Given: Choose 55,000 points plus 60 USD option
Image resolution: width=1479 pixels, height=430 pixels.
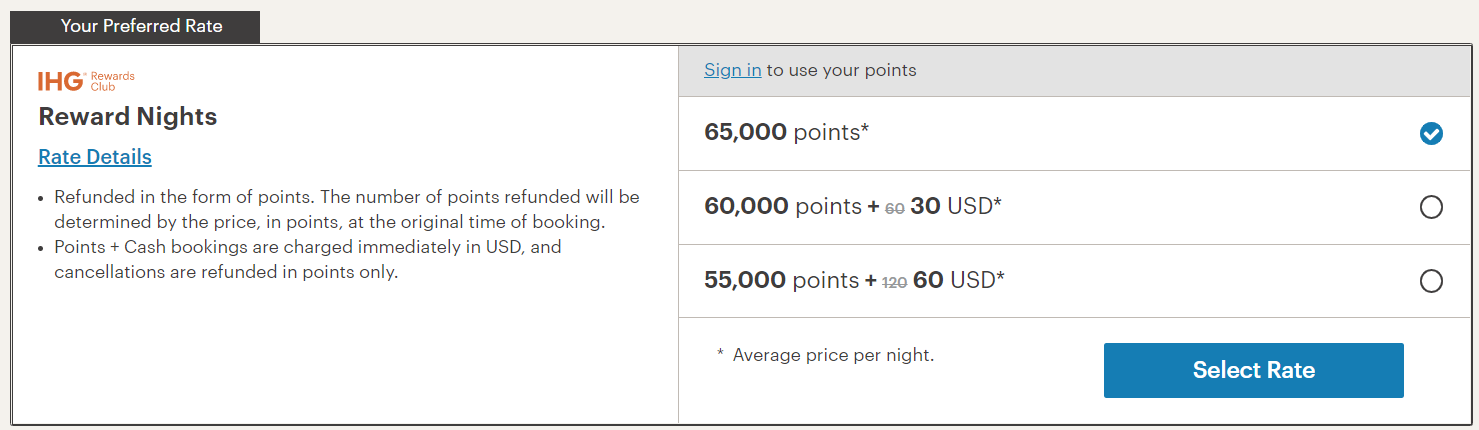Looking at the screenshot, I should coord(1431,281).
